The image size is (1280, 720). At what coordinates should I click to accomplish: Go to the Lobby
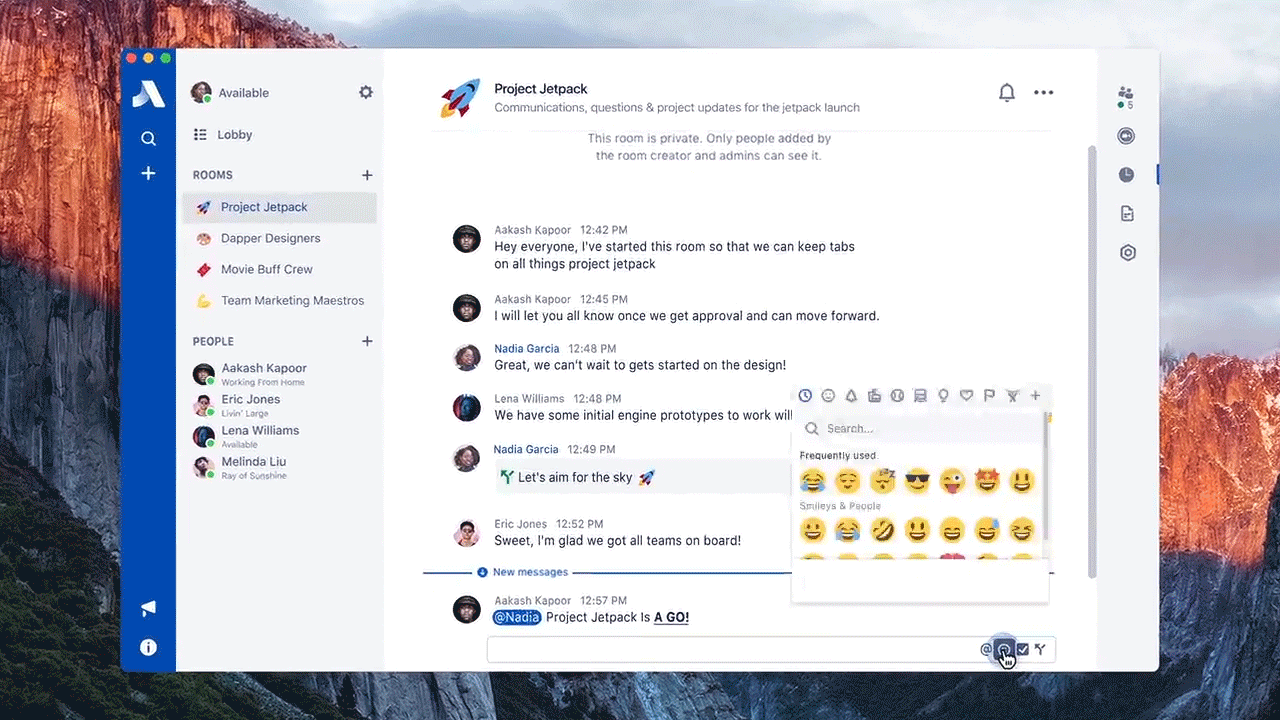[222, 135]
